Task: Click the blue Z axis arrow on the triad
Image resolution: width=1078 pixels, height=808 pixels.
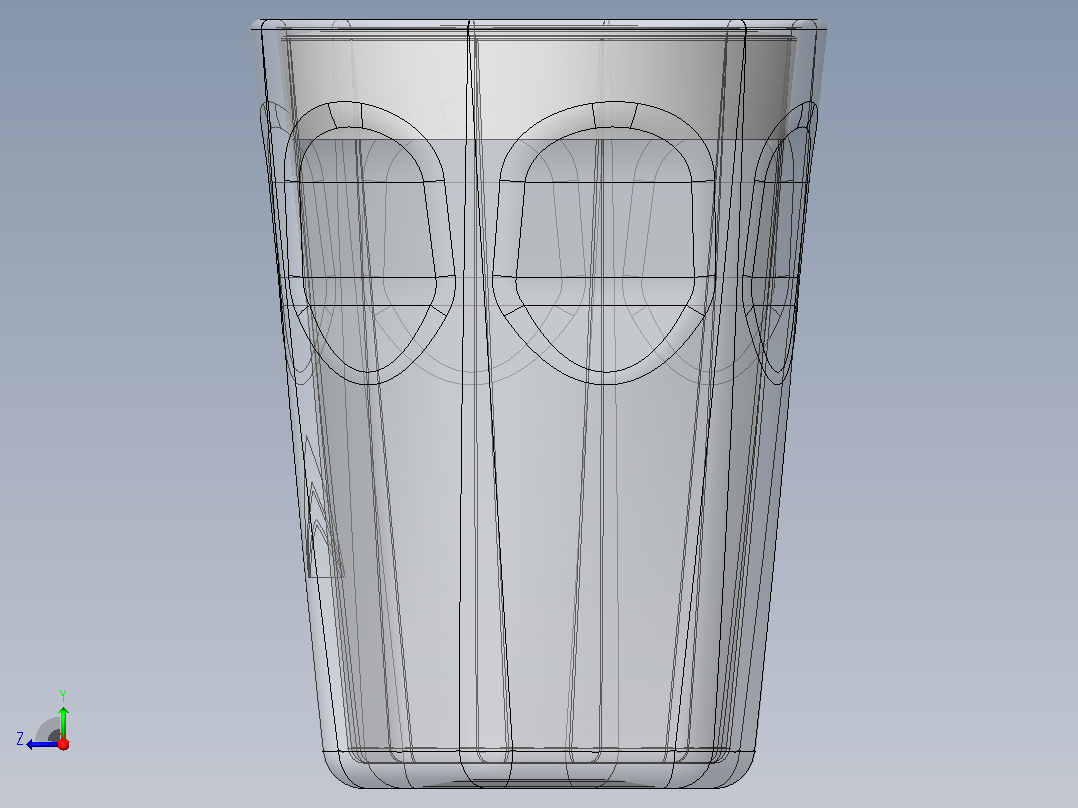Action: [43, 744]
